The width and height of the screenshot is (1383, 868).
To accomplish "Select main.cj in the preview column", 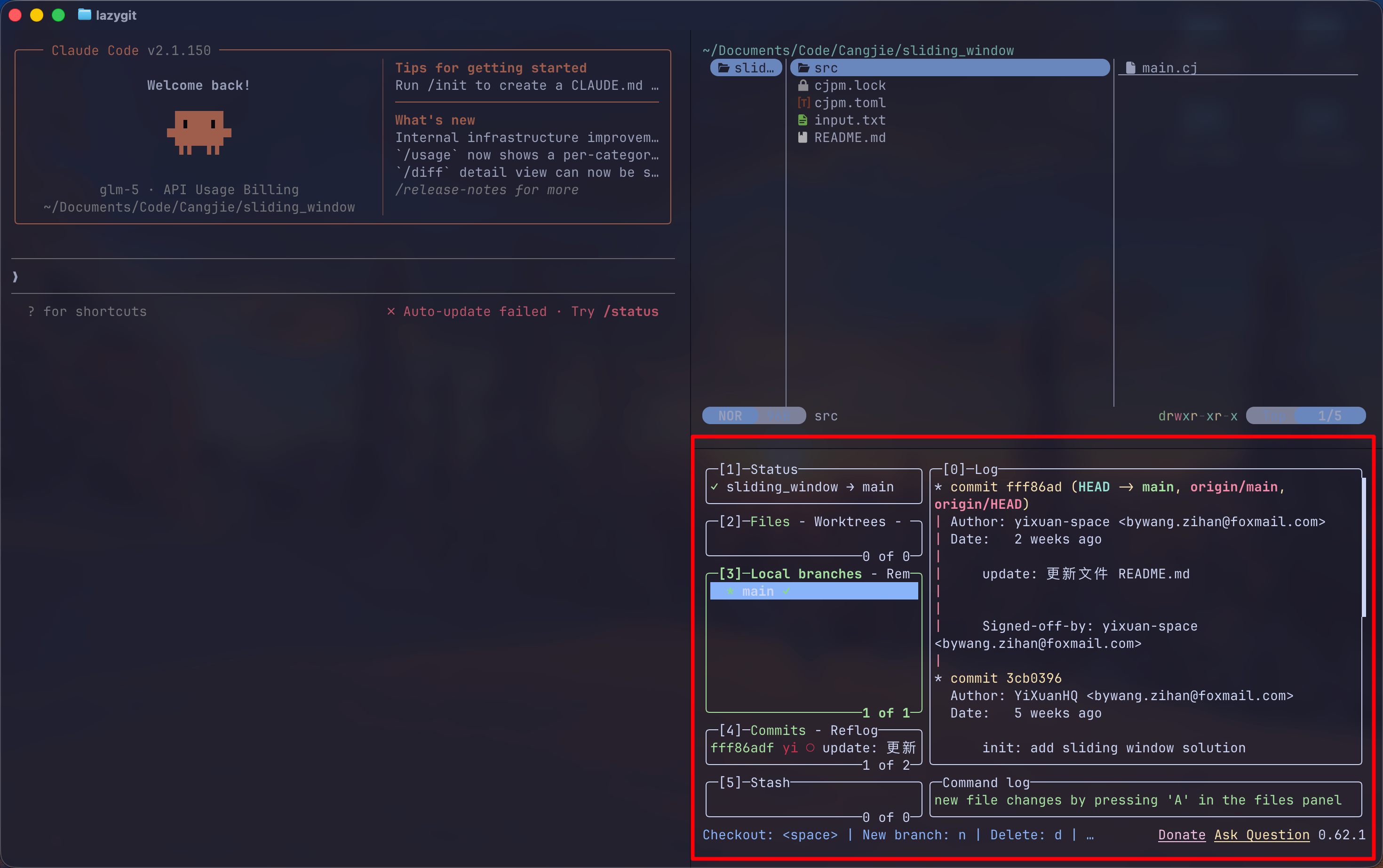I will (x=1238, y=68).
